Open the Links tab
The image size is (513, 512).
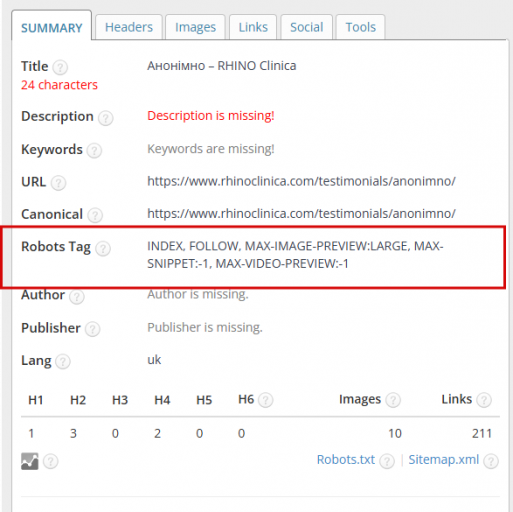[x=253, y=27]
